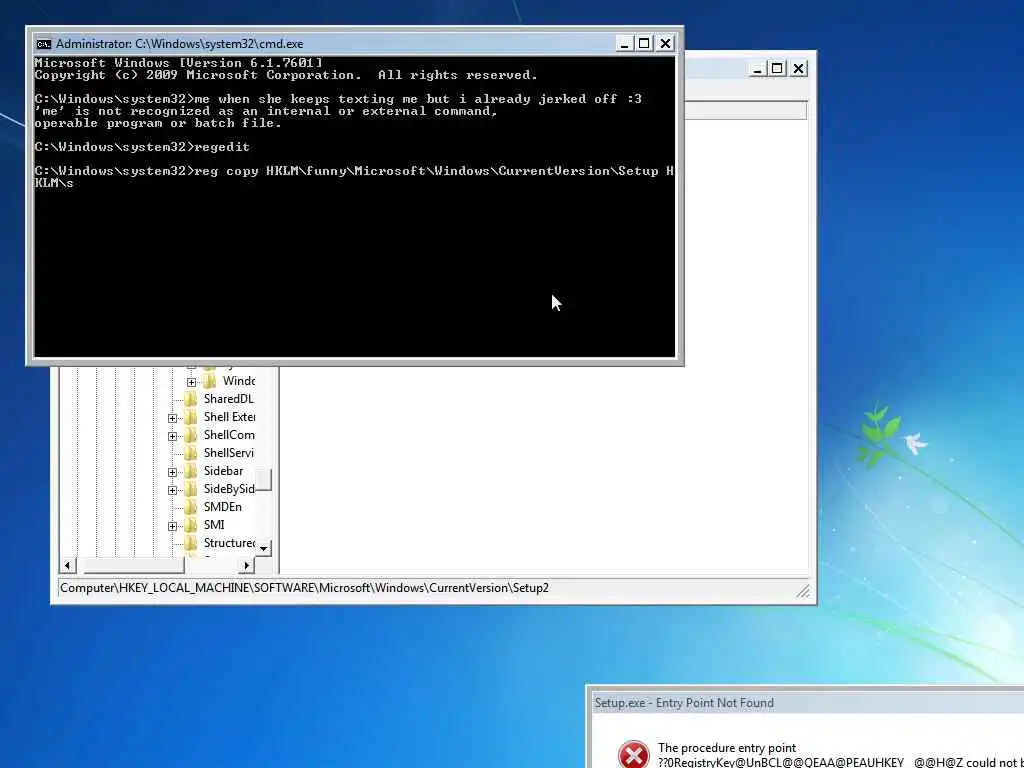Click tree horizontal scroll-right arrow

tap(246, 566)
